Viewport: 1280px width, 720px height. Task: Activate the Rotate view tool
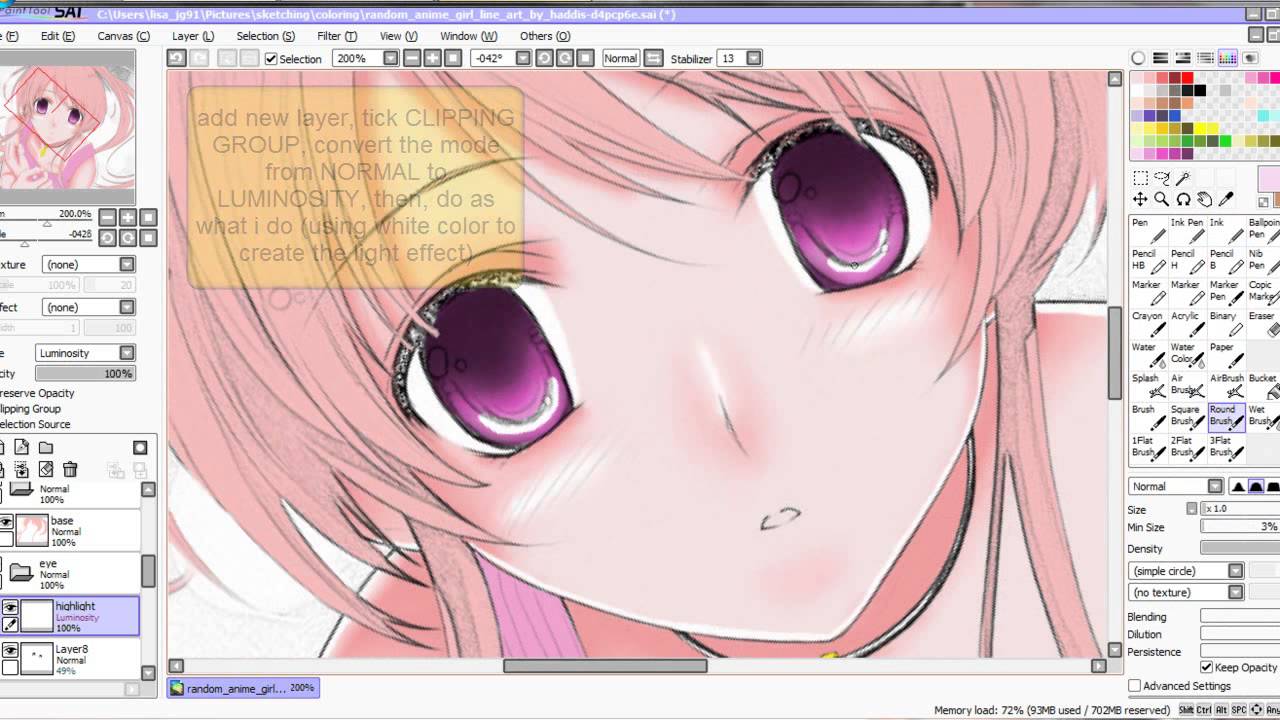1184,200
